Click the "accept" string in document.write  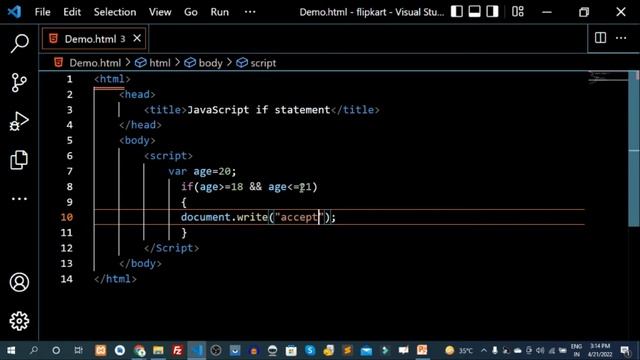point(299,217)
